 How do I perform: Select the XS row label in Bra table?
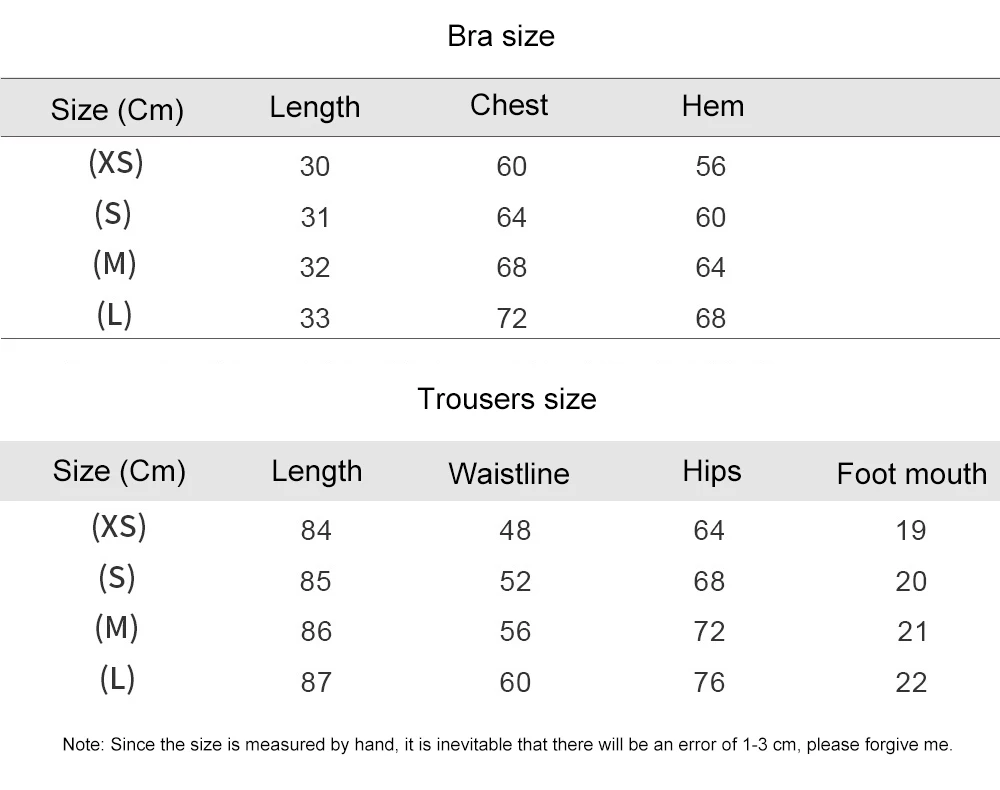pyautogui.click(x=116, y=162)
